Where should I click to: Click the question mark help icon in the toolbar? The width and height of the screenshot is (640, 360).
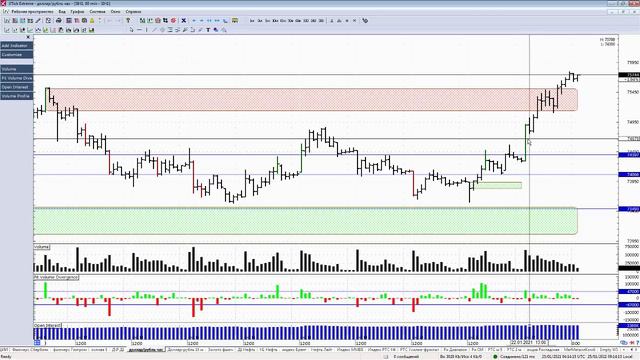click(x=128, y=20)
